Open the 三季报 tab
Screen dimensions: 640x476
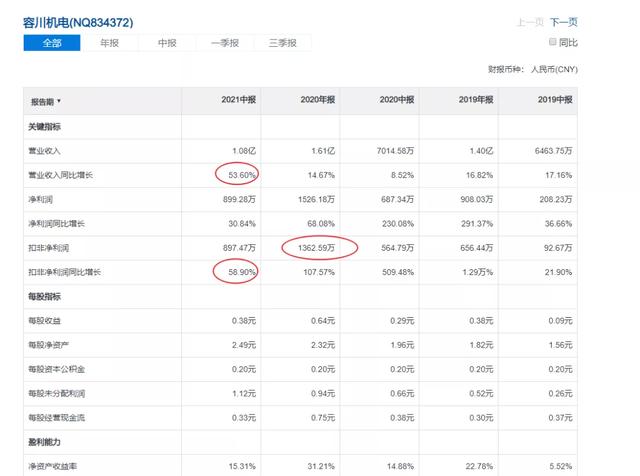[x=282, y=43]
